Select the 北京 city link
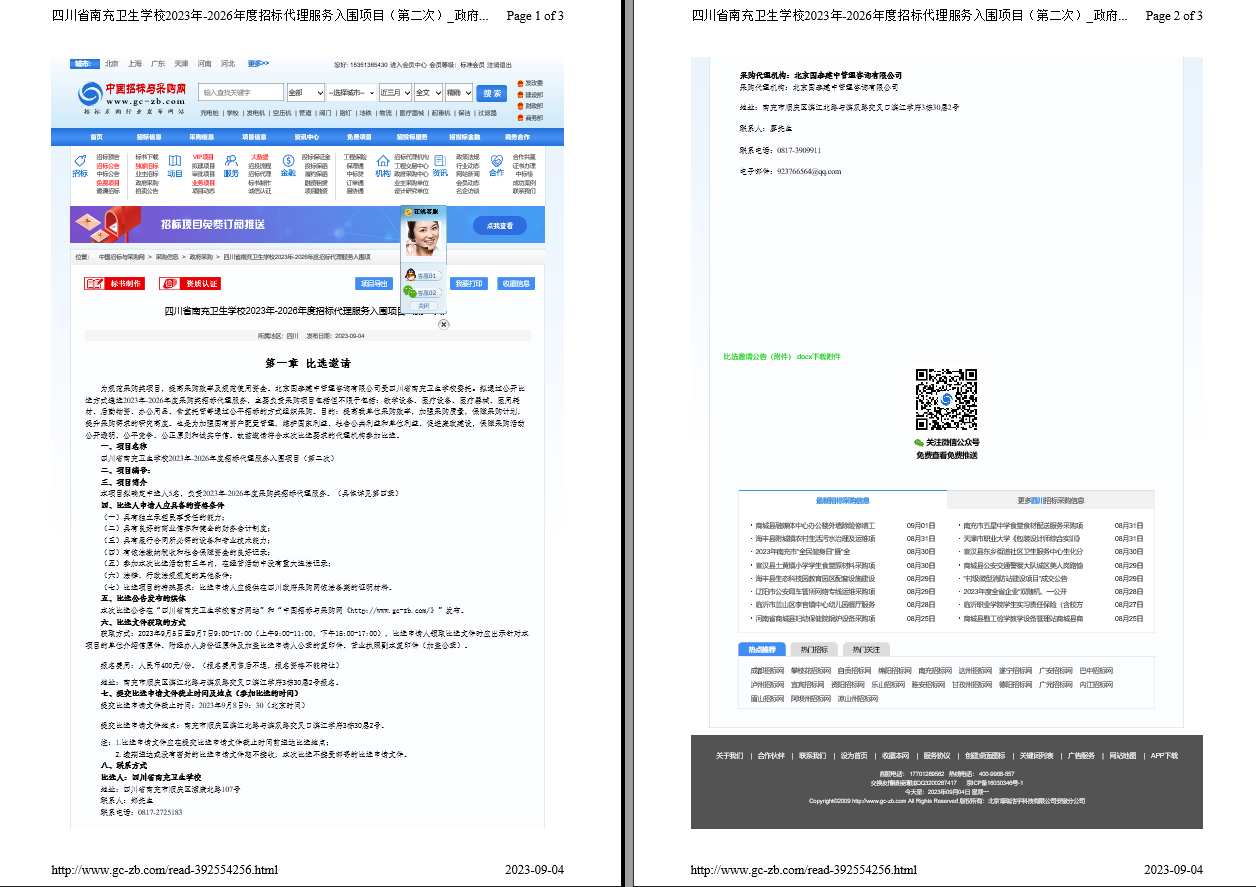 112,64
